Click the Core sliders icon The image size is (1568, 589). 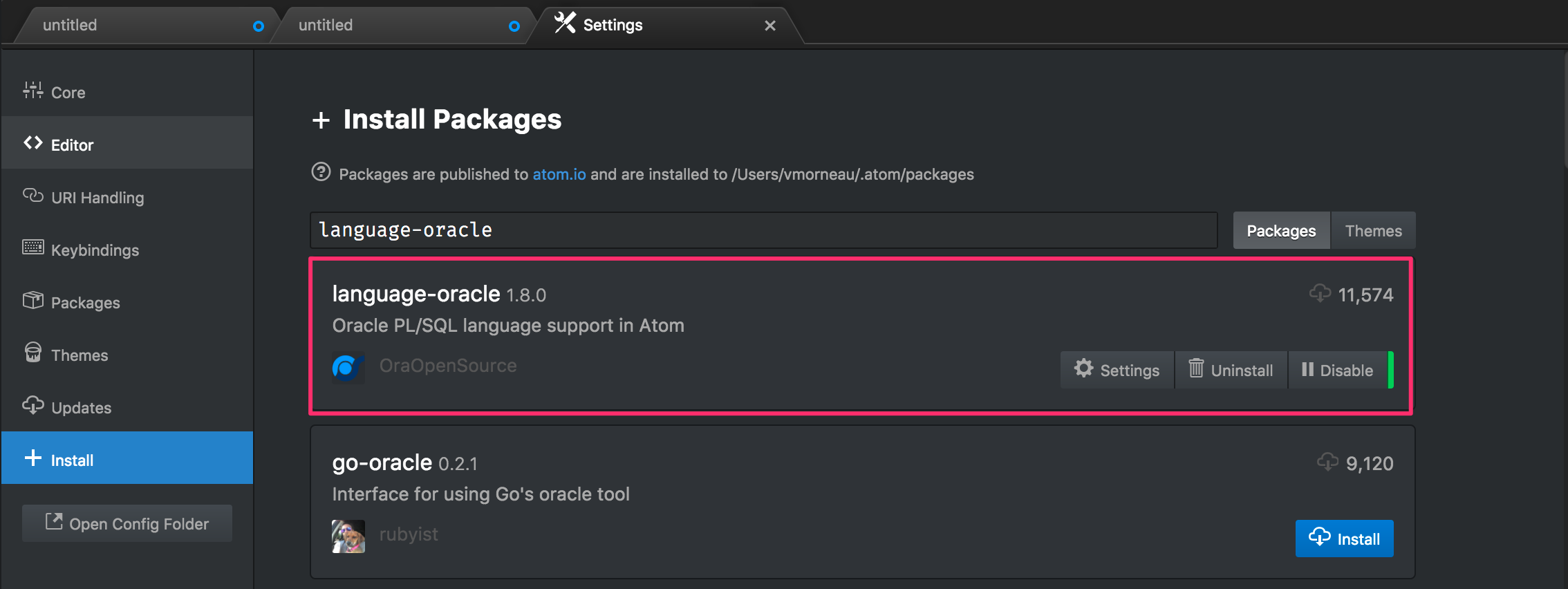pos(32,91)
